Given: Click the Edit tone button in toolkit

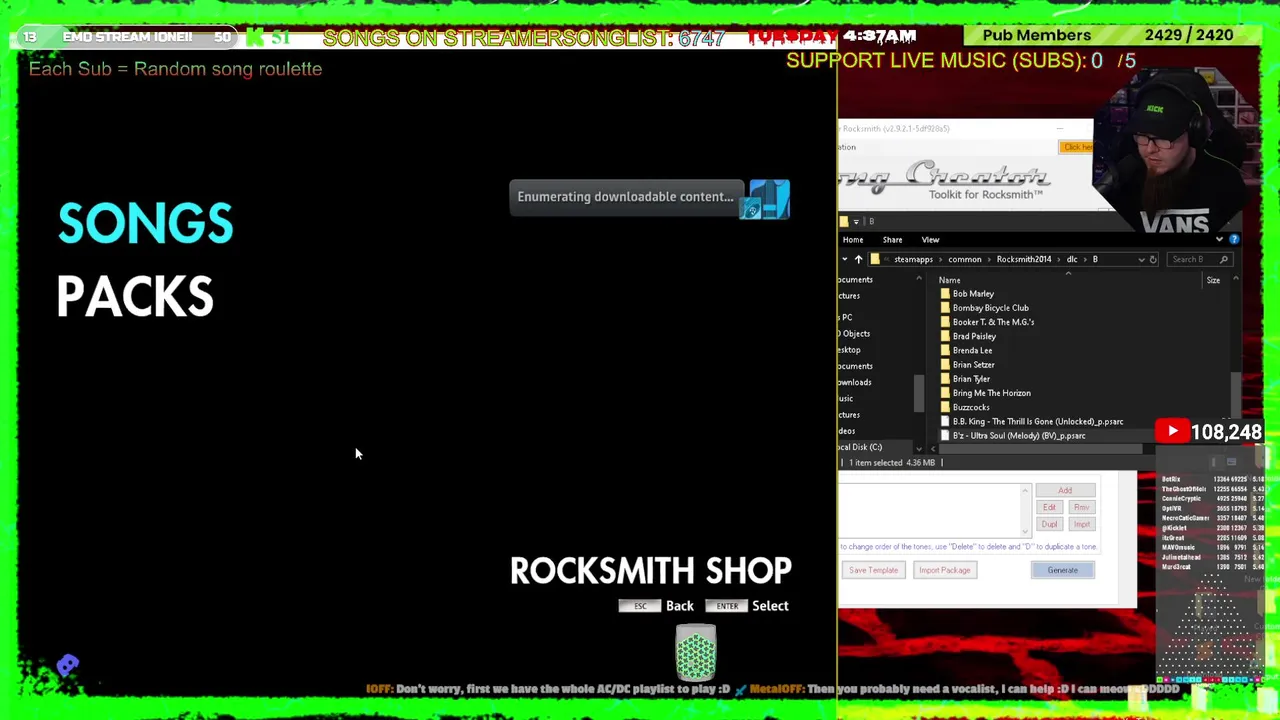Looking at the screenshot, I should (1049, 508).
